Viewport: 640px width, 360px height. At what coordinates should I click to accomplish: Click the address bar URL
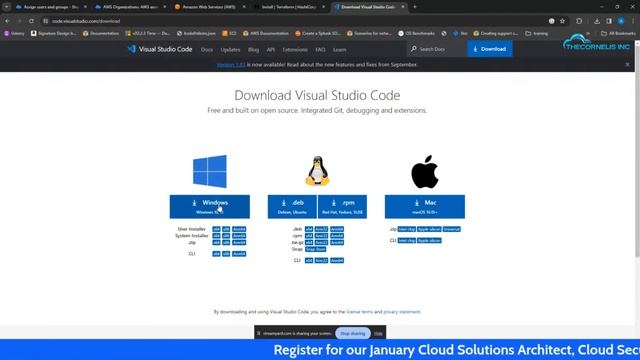(x=86, y=21)
